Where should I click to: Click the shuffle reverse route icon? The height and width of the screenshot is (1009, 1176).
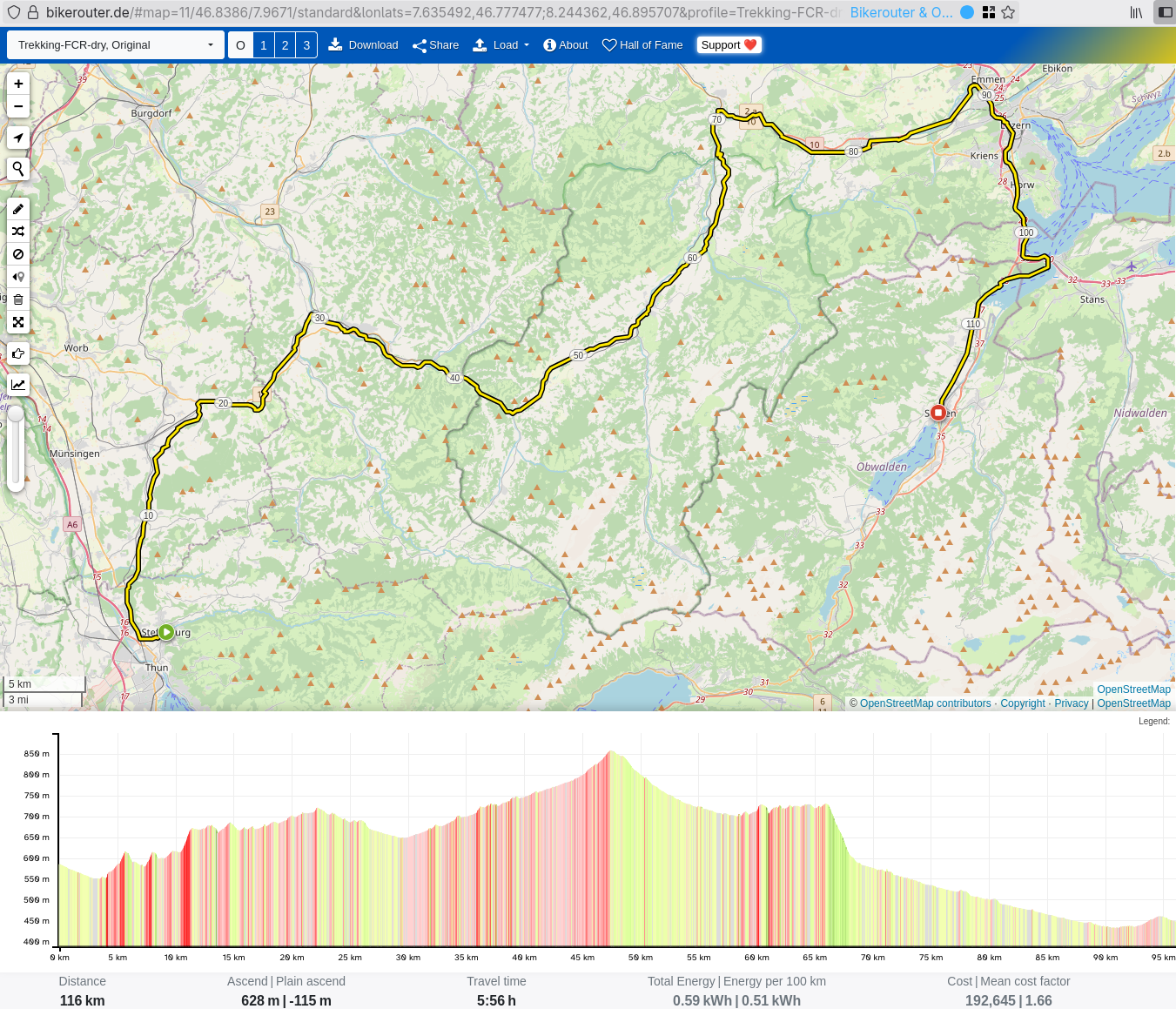[18, 232]
